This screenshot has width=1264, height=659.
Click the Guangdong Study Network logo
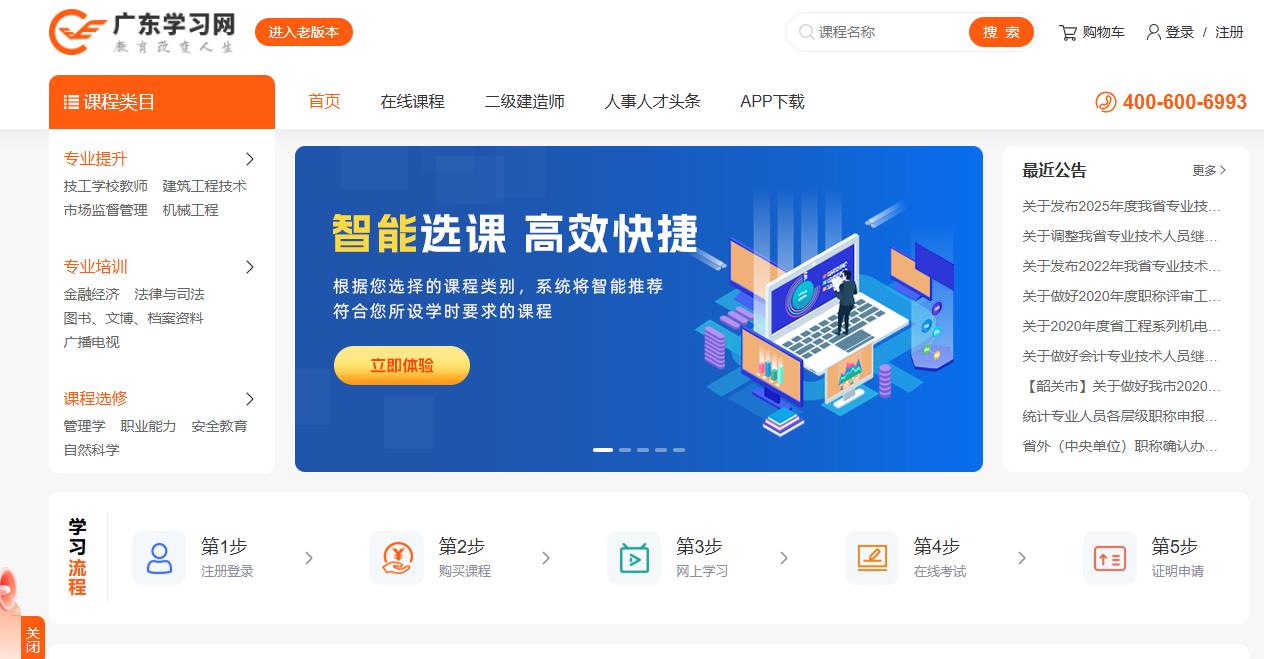[x=142, y=32]
